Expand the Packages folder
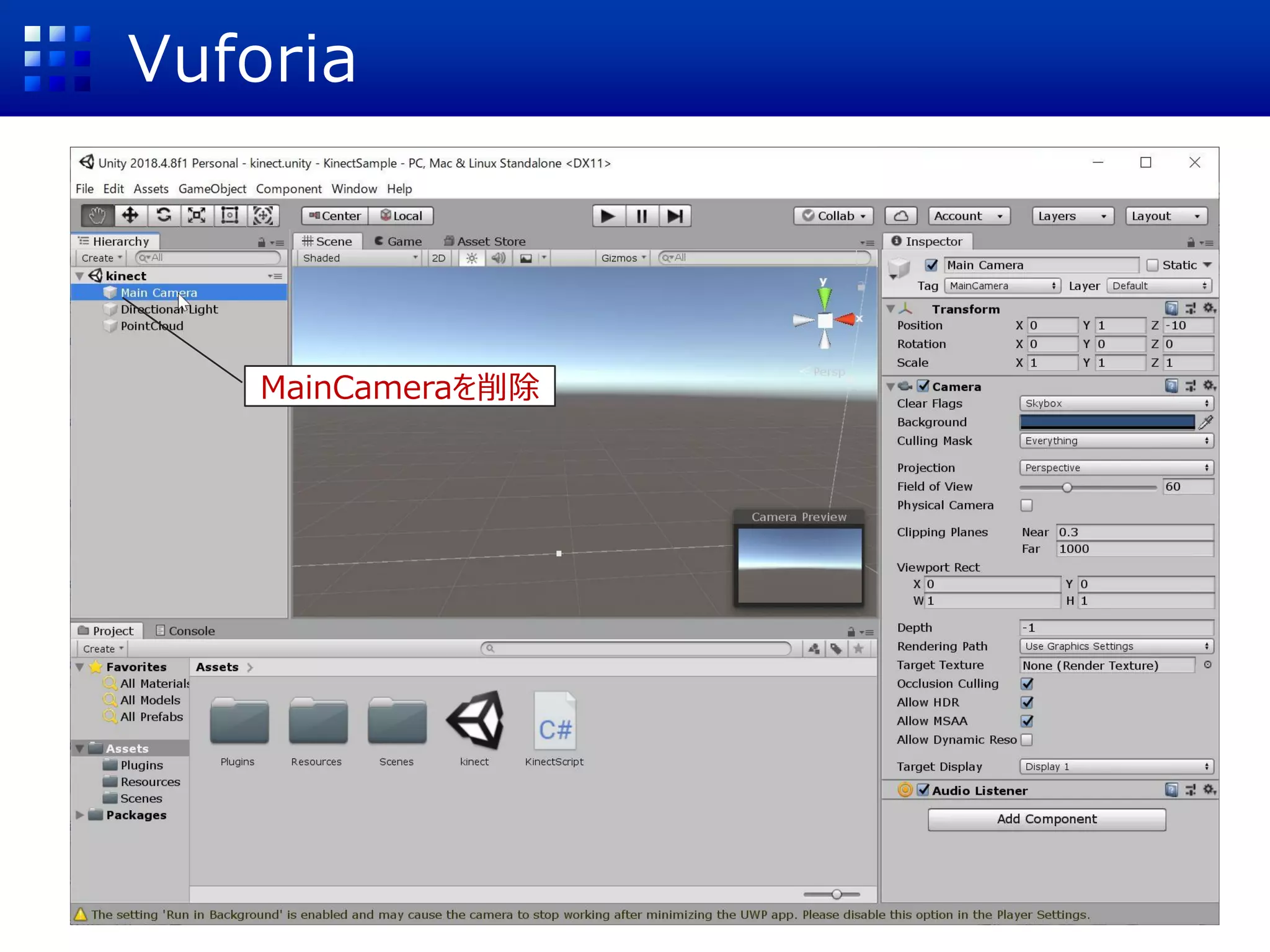Image resolution: width=1270 pixels, height=952 pixels. [79, 815]
